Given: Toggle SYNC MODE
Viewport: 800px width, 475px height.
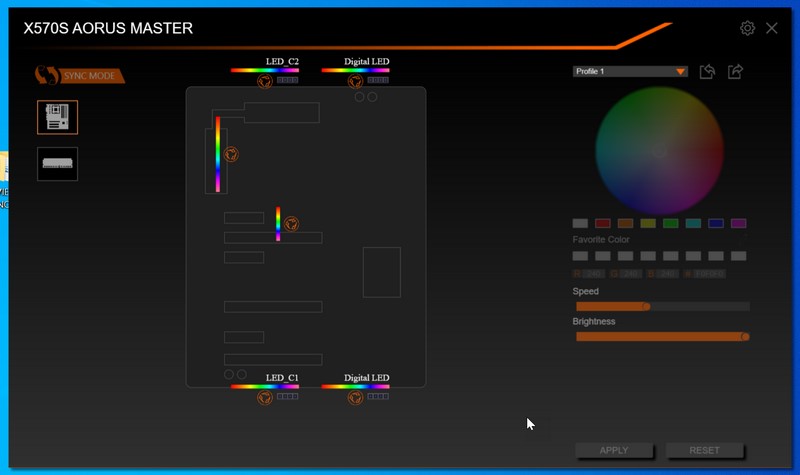Looking at the screenshot, I should 80,76.
